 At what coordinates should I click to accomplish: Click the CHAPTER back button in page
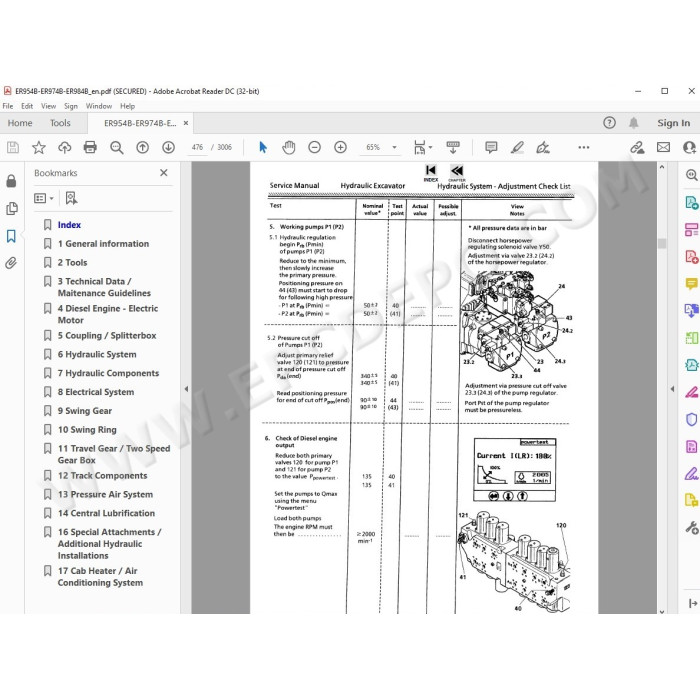(x=457, y=173)
